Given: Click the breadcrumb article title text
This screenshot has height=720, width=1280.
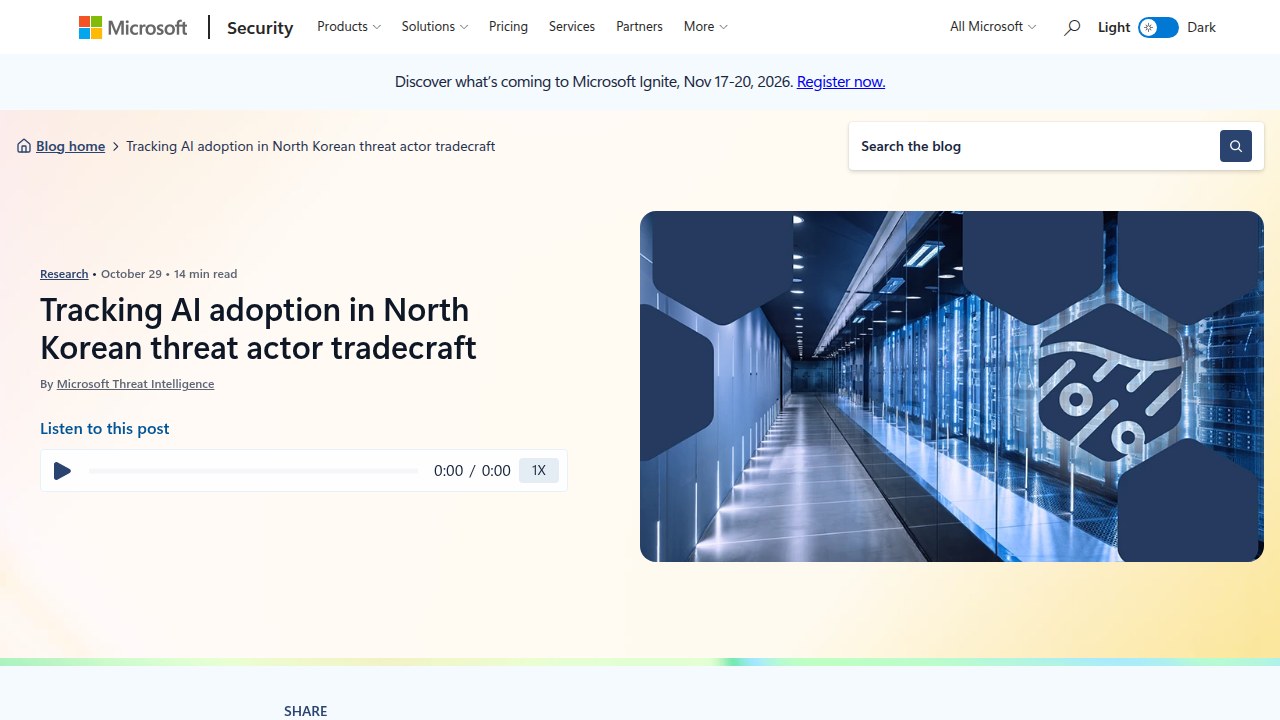Looking at the screenshot, I should 311,146.
